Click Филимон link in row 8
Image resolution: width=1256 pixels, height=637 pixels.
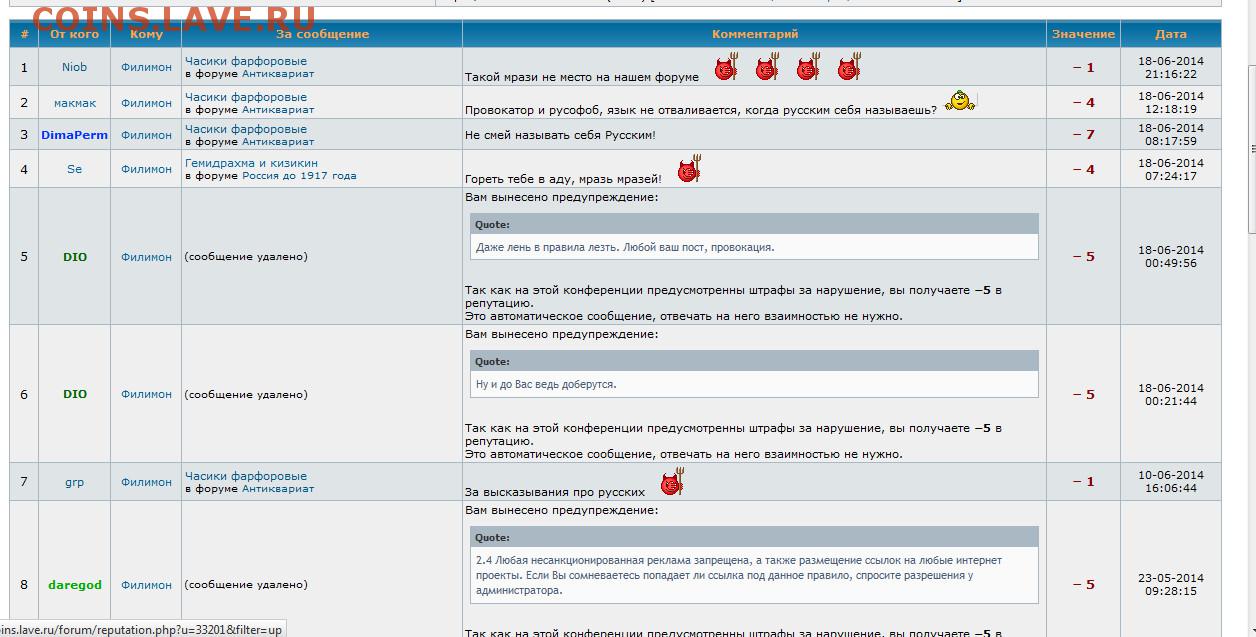click(x=146, y=585)
